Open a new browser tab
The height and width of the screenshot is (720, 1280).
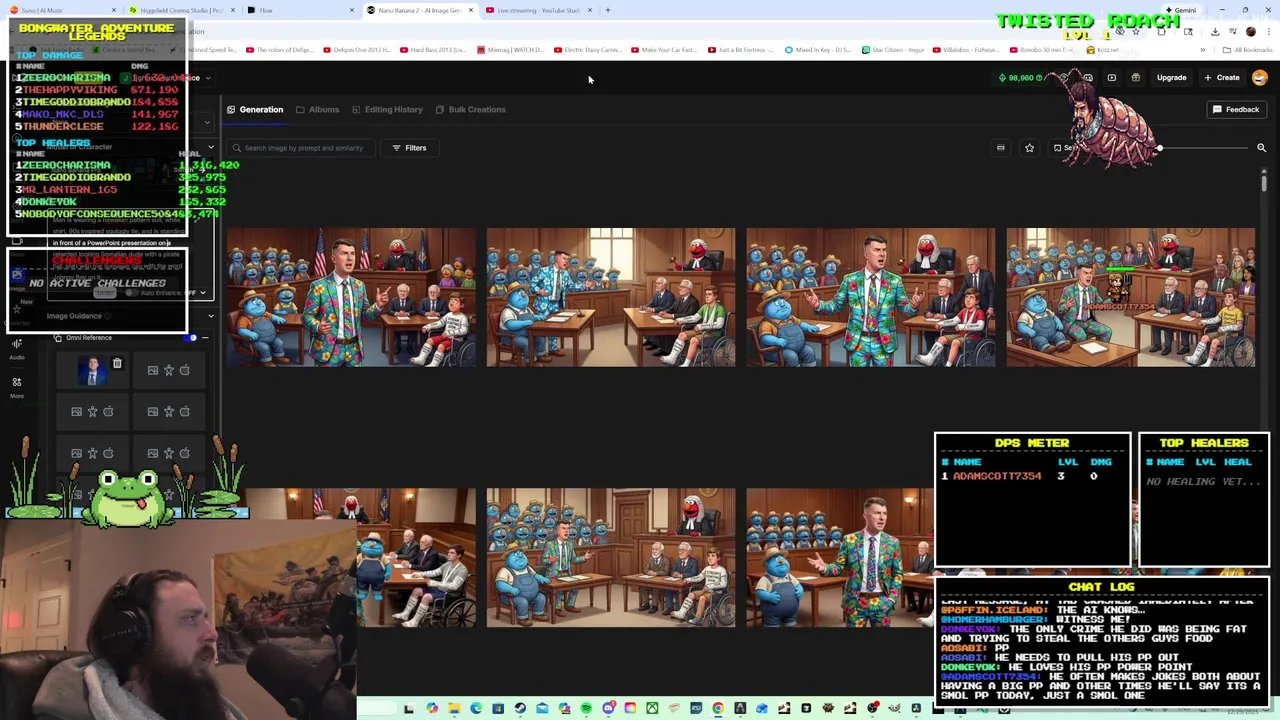click(607, 10)
